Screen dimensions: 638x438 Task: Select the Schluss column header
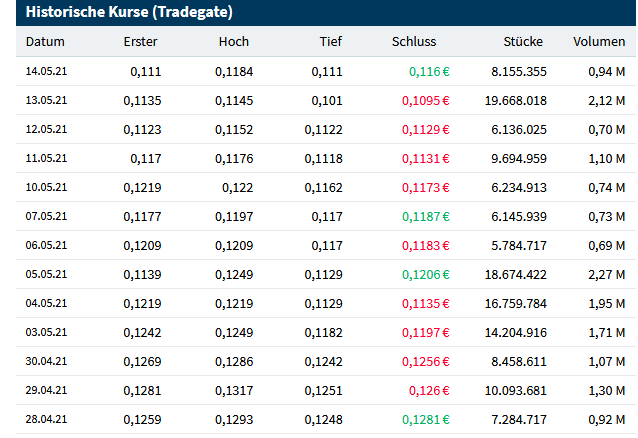coord(414,42)
